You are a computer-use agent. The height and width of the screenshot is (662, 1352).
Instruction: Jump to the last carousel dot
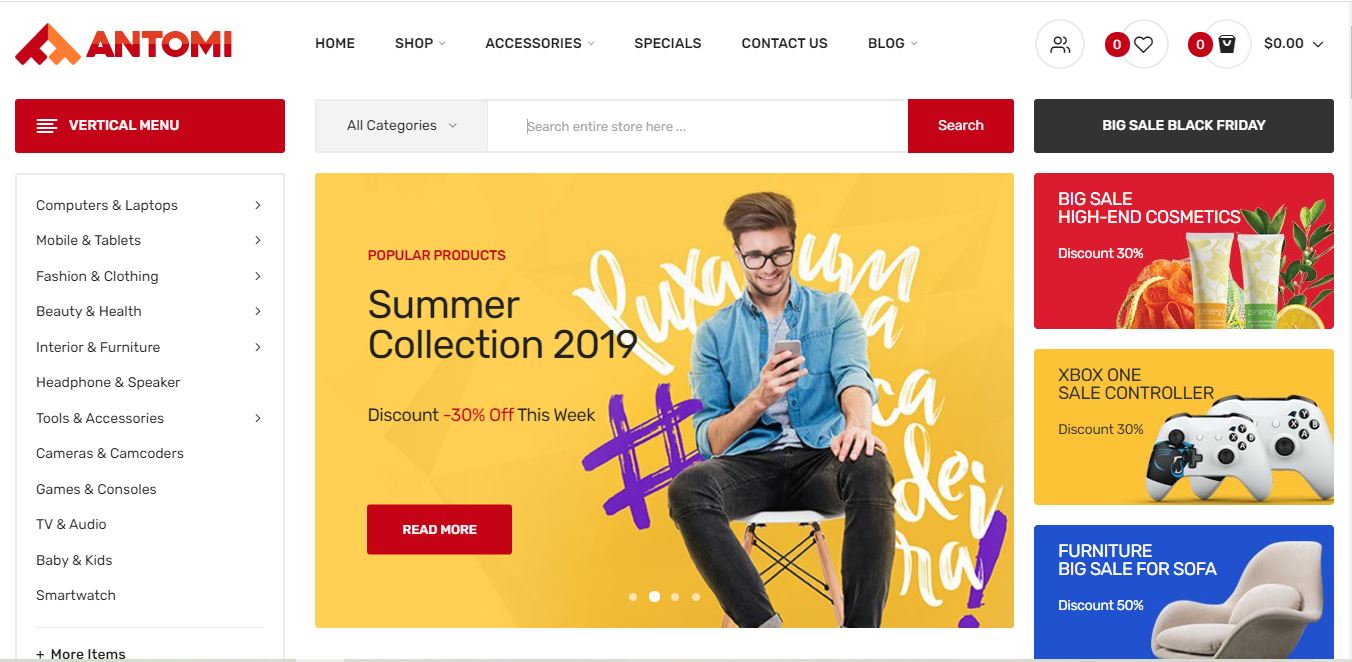point(696,597)
